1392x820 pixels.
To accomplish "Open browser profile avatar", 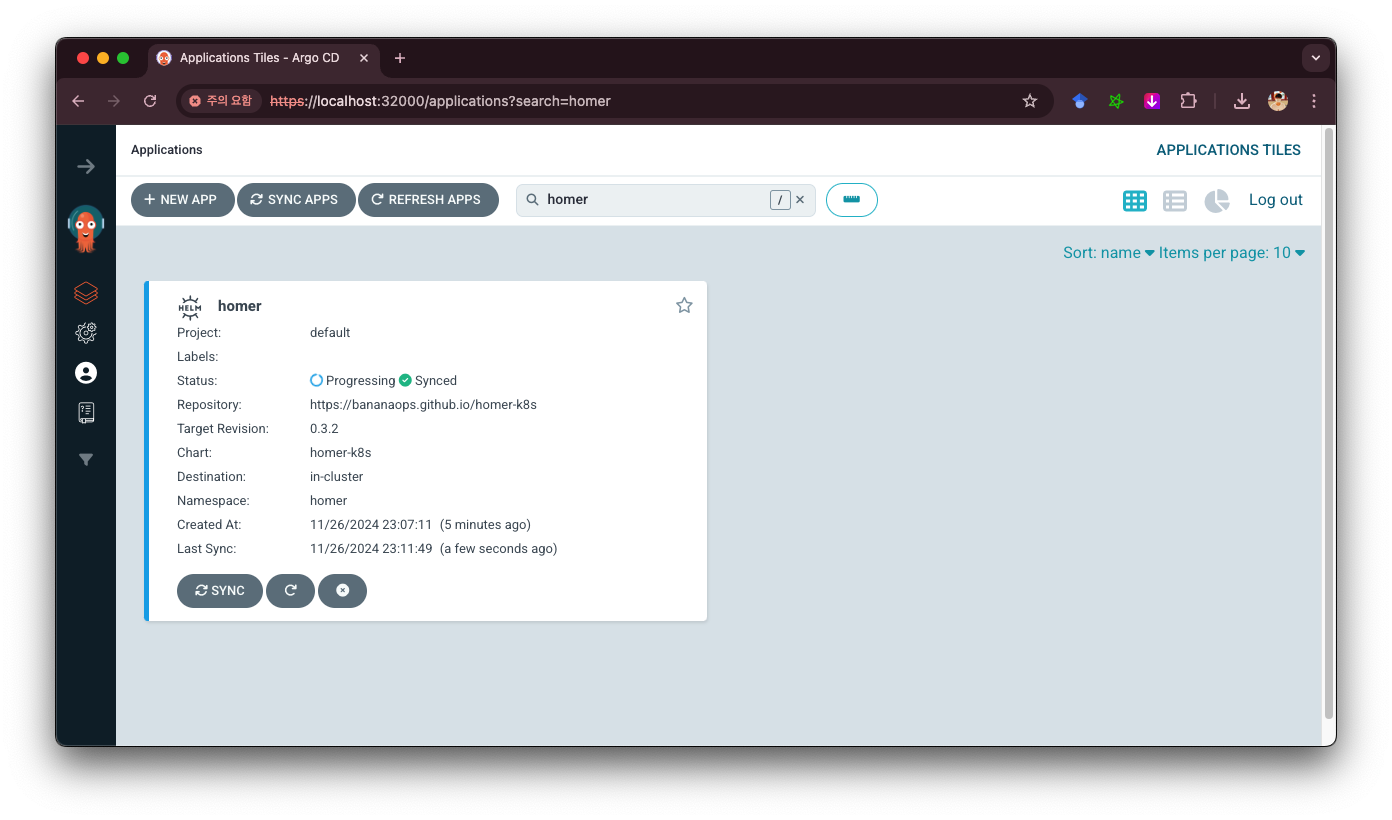I will 1278,101.
